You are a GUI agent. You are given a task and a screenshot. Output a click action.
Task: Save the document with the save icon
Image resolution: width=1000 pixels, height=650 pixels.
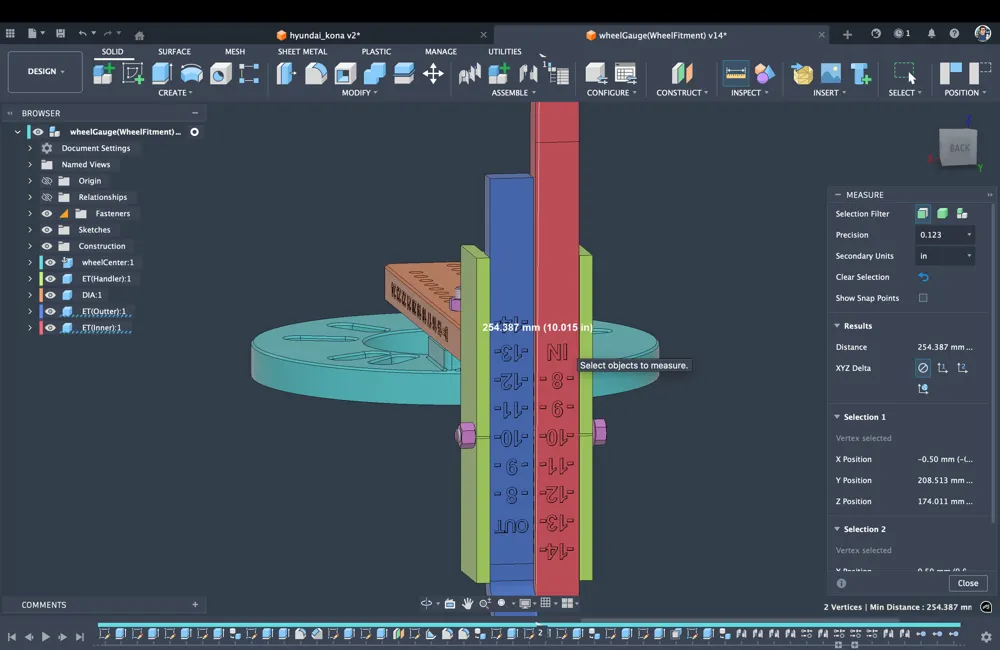coord(61,33)
